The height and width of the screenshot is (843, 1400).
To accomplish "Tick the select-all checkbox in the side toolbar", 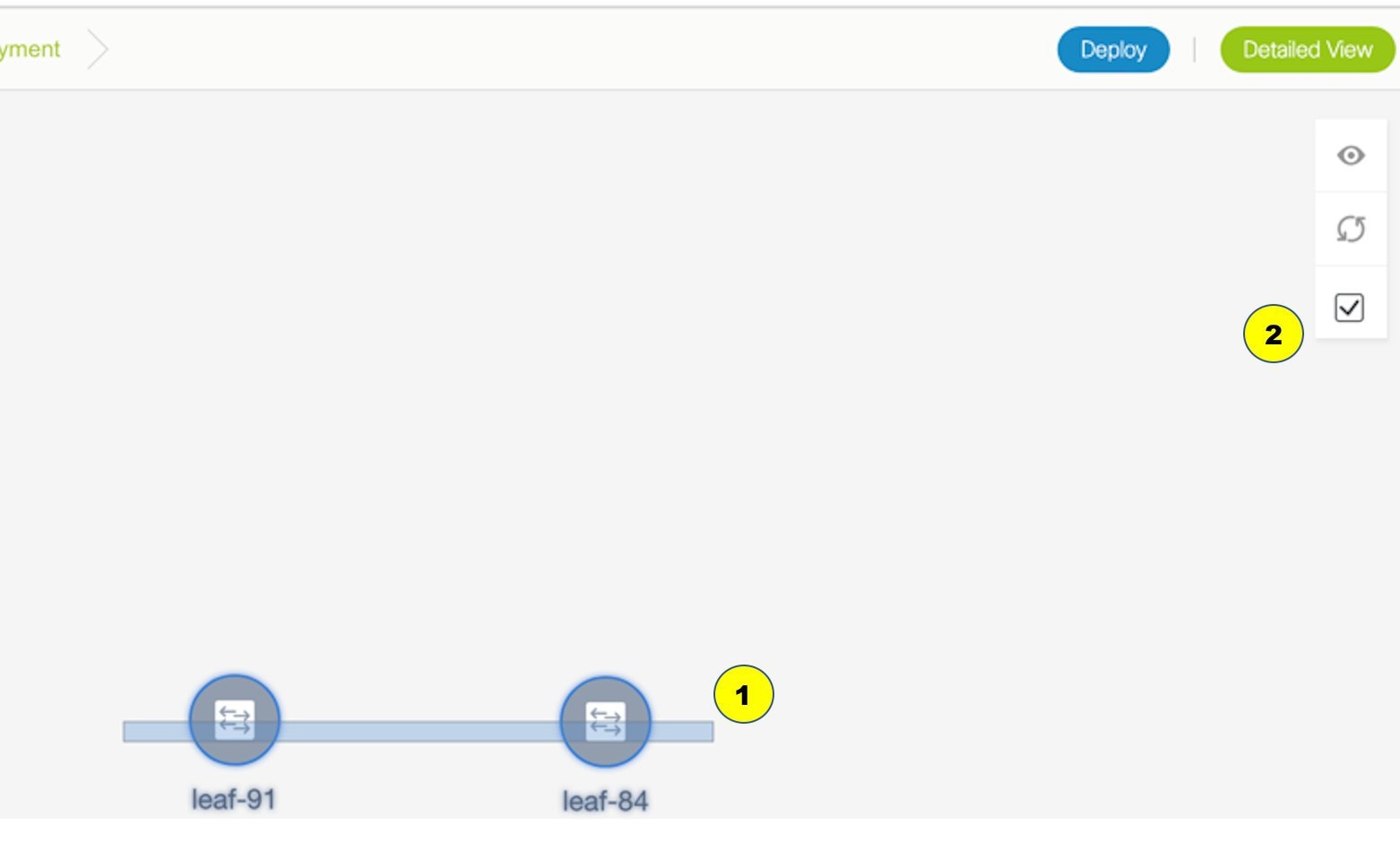I will (1349, 308).
